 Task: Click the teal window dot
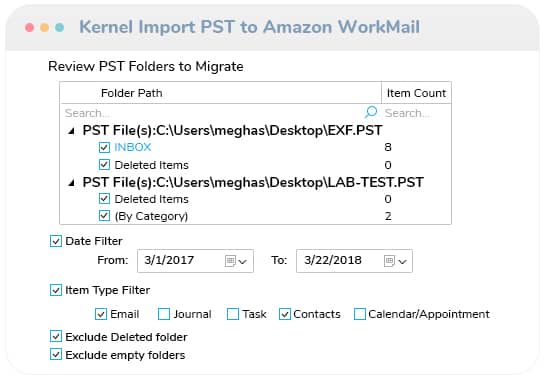point(59,27)
